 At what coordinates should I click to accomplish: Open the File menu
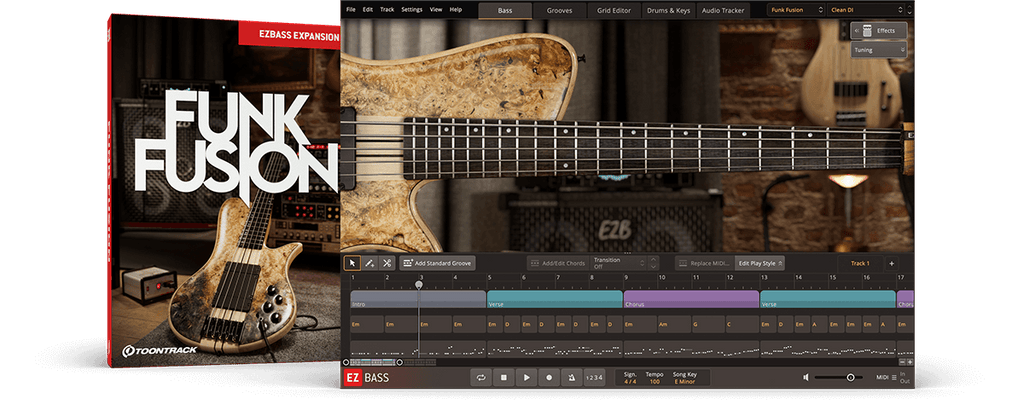(x=351, y=10)
